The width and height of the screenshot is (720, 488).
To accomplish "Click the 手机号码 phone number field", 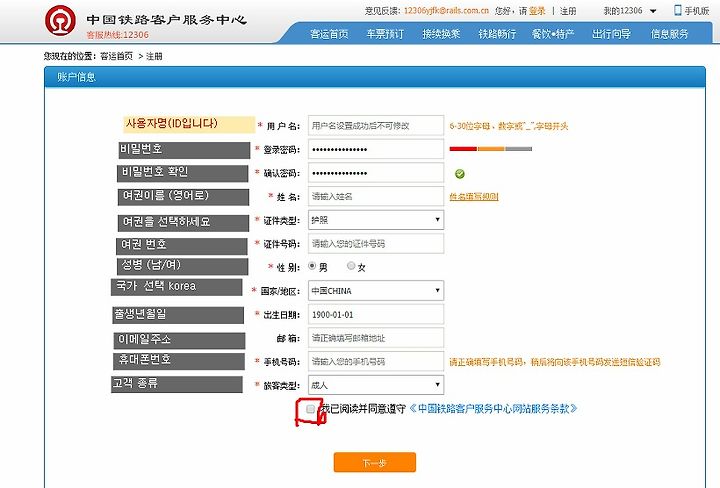I will tap(376, 362).
